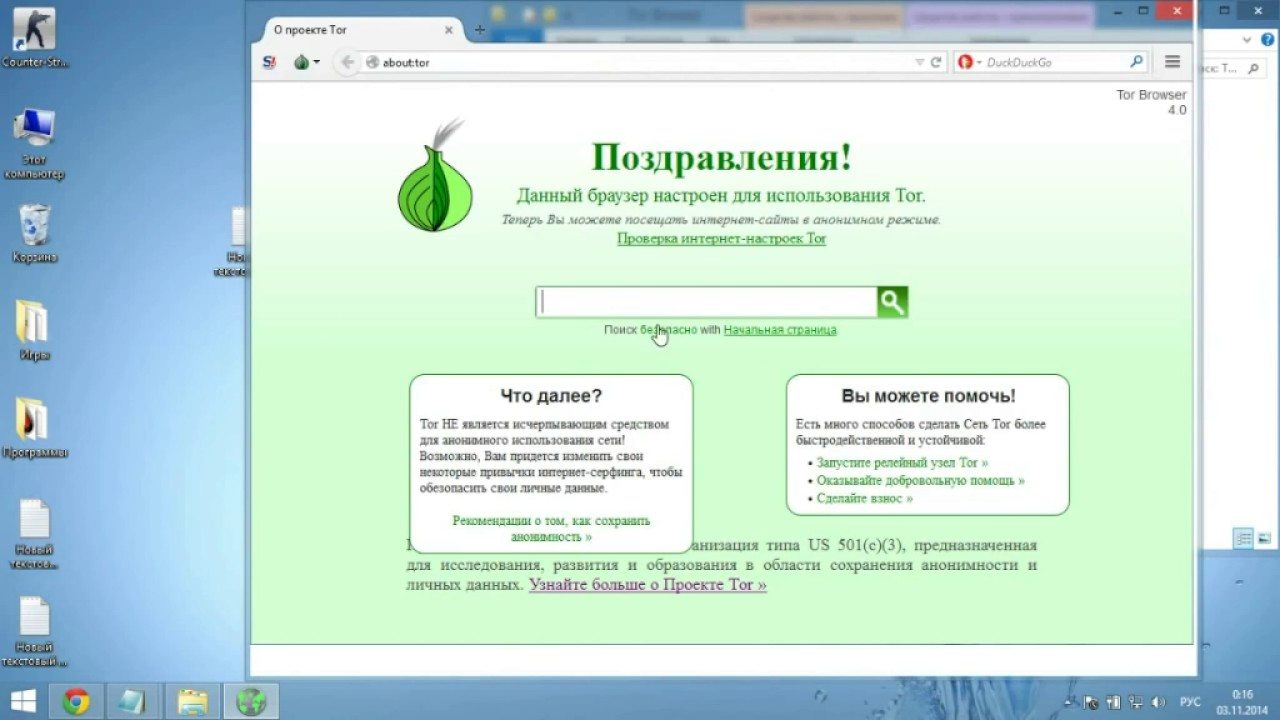The height and width of the screenshot is (720, 1280).
Task: Open the 'Оказывайте добровольную помощь' link
Action: click(920, 480)
